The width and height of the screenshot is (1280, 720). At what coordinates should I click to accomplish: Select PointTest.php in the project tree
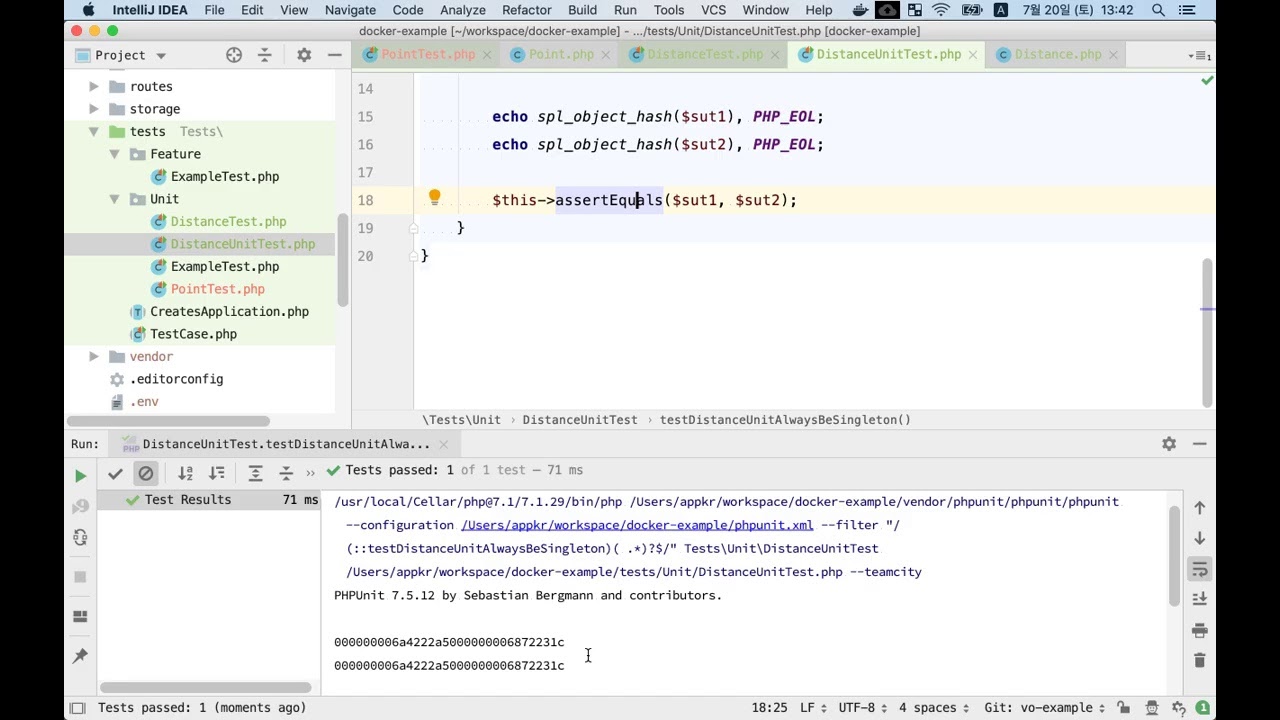point(217,289)
